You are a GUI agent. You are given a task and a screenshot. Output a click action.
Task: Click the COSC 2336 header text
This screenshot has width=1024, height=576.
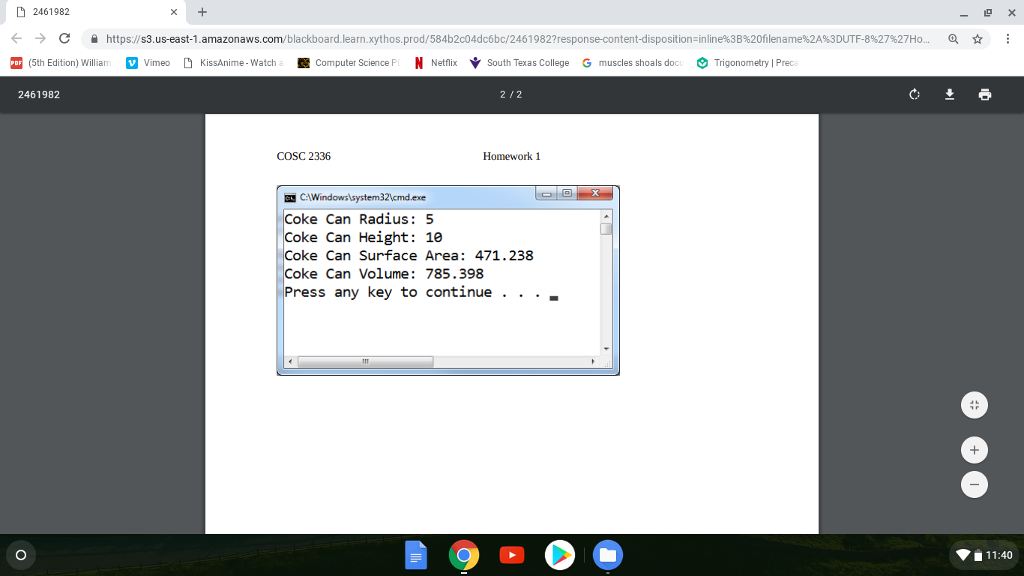click(304, 156)
